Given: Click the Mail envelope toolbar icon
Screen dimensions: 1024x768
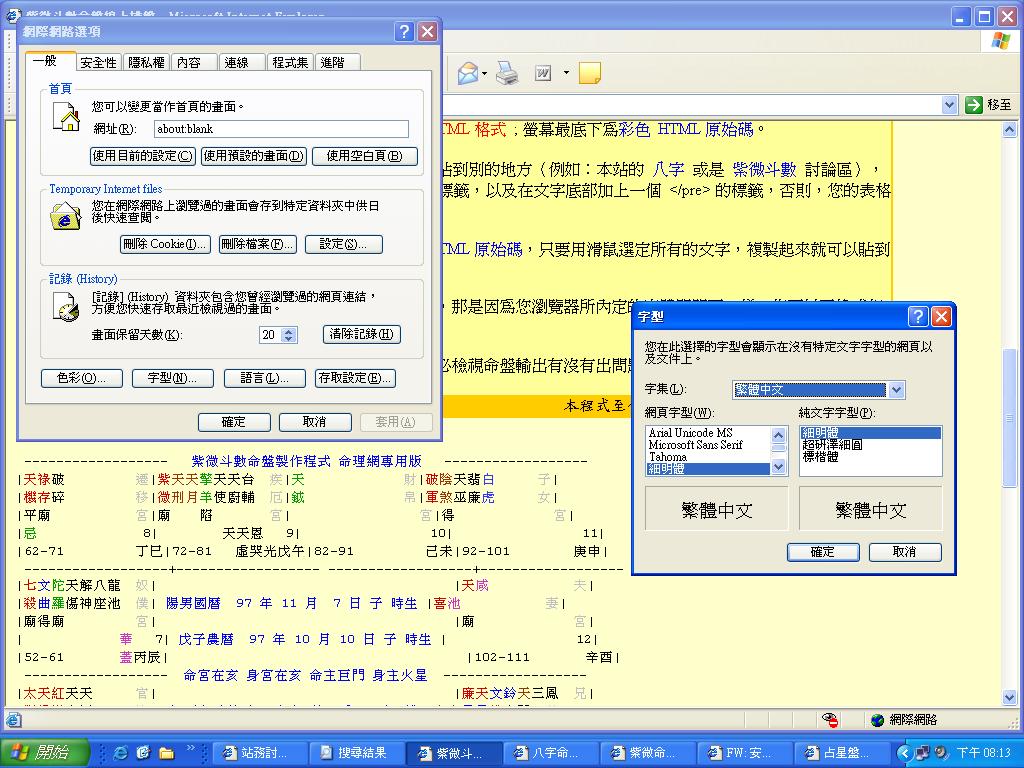Looking at the screenshot, I should 466,73.
